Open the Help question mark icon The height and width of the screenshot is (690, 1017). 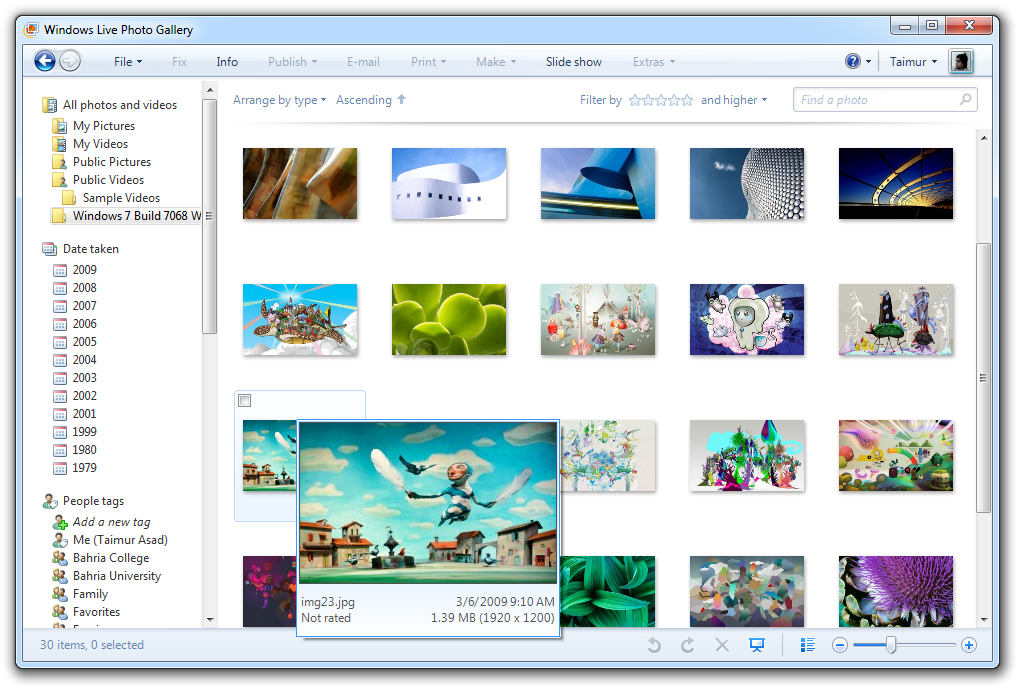853,61
